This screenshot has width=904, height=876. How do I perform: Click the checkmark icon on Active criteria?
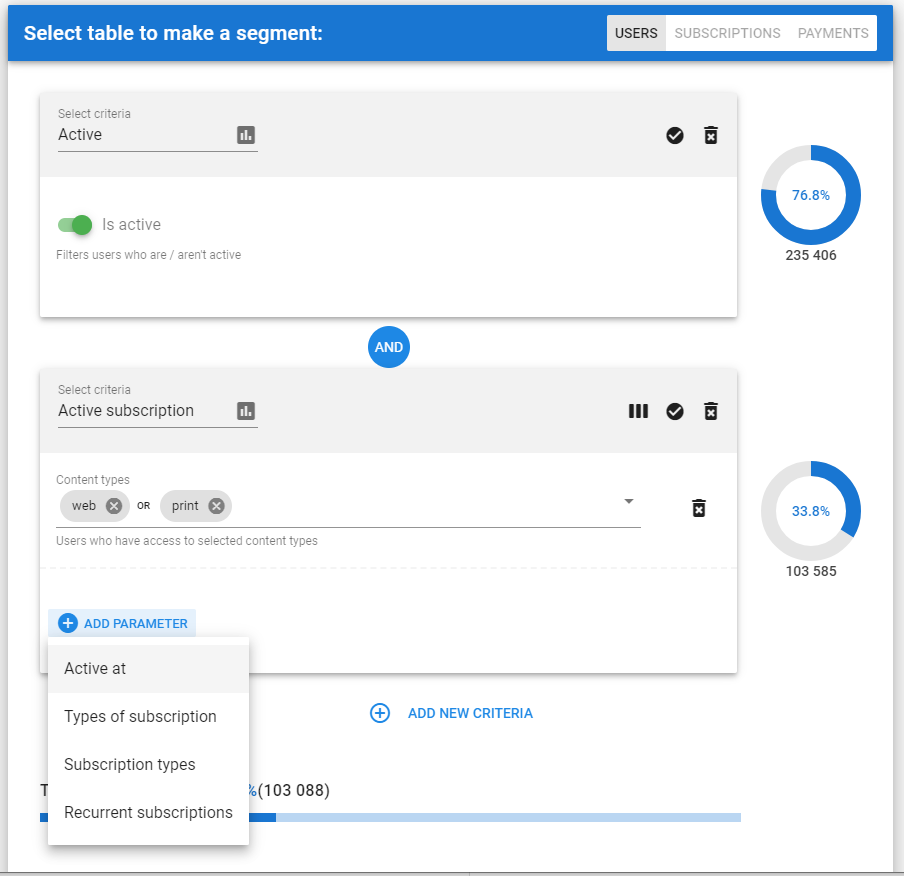click(674, 135)
